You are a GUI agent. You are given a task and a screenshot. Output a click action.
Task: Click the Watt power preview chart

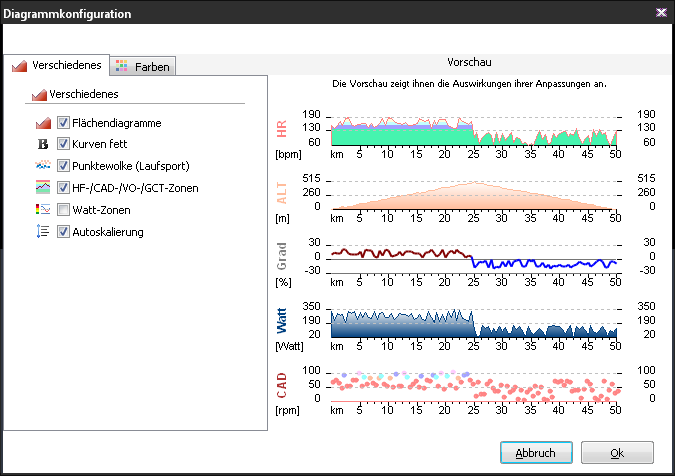(474, 323)
